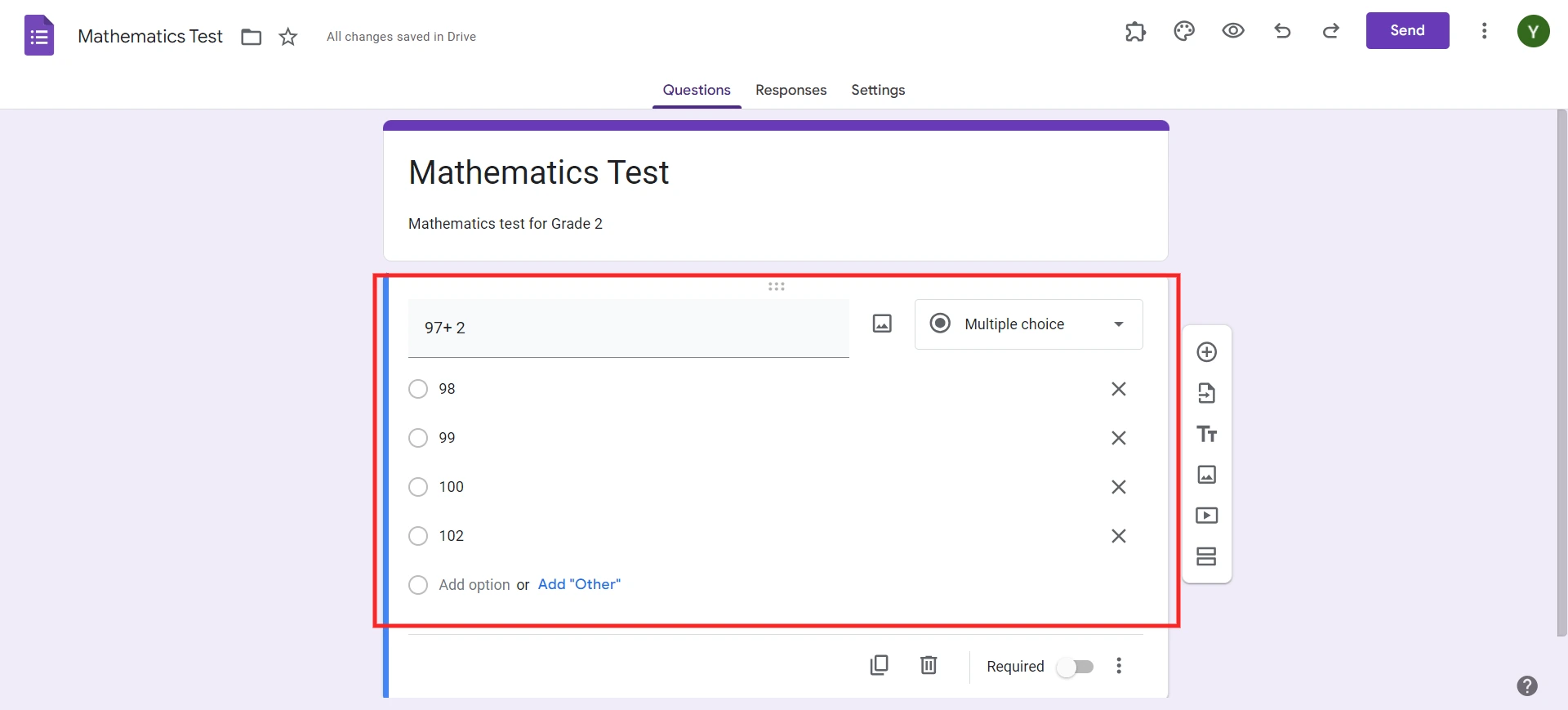Screen dimensions: 1568x710
Task: Open the form's overflow options menu
Action: (x=1485, y=31)
